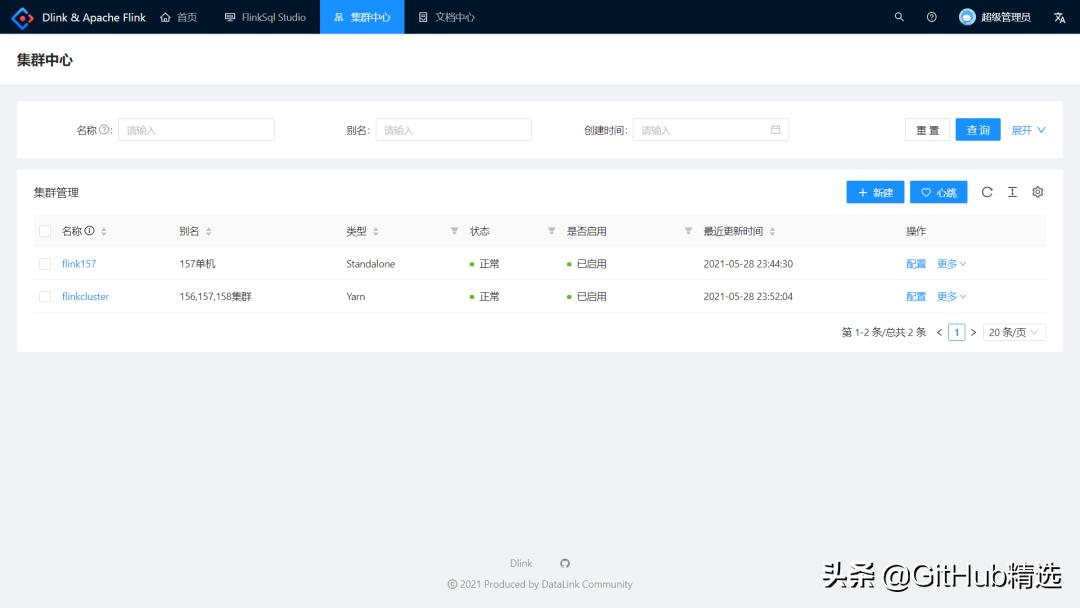1080x608 pixels.
Task: Click the help icon next to 名称 filter label
Action: [104, 129]
